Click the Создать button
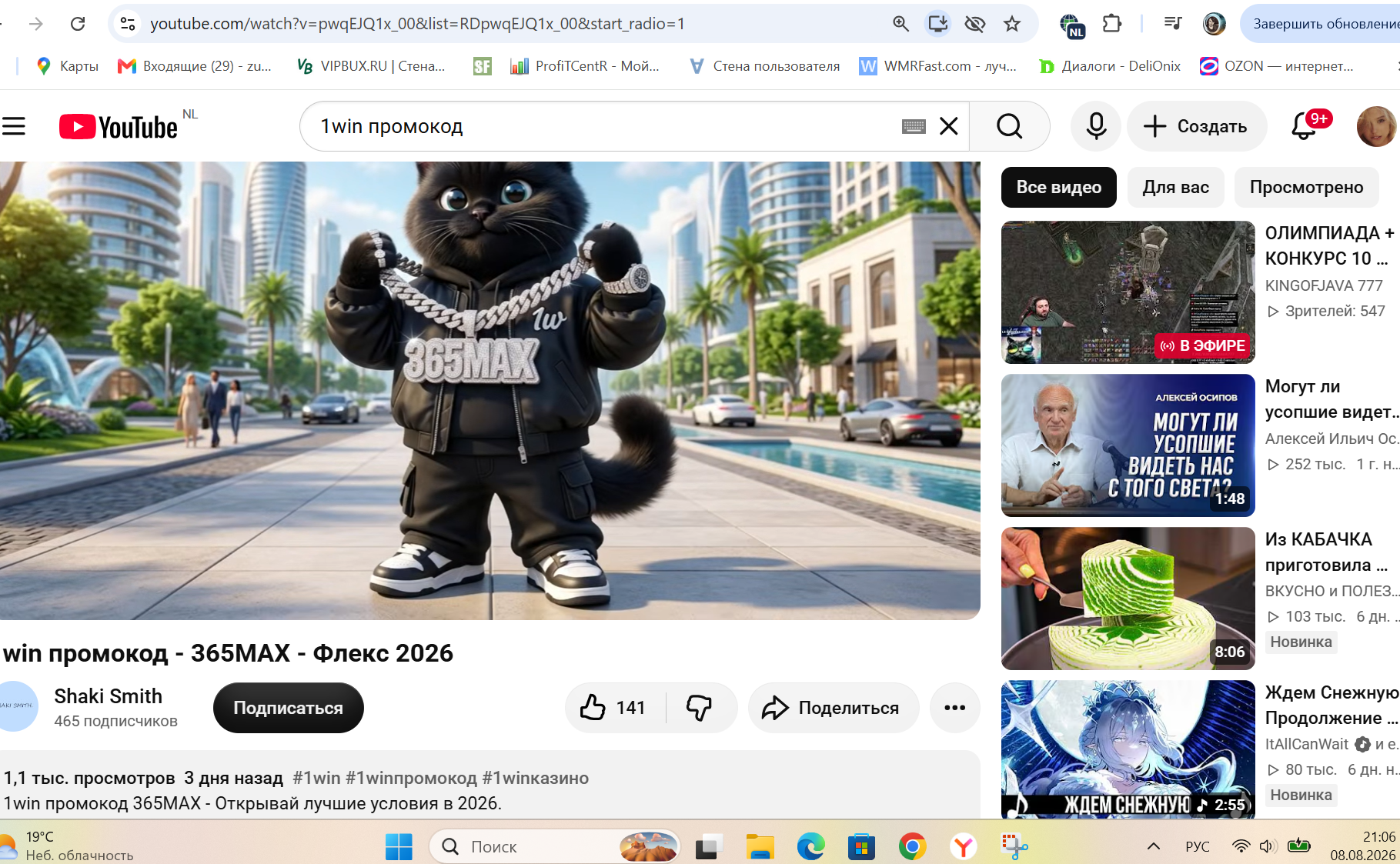Viewport: 1400px width, 864px height. 1196,126
